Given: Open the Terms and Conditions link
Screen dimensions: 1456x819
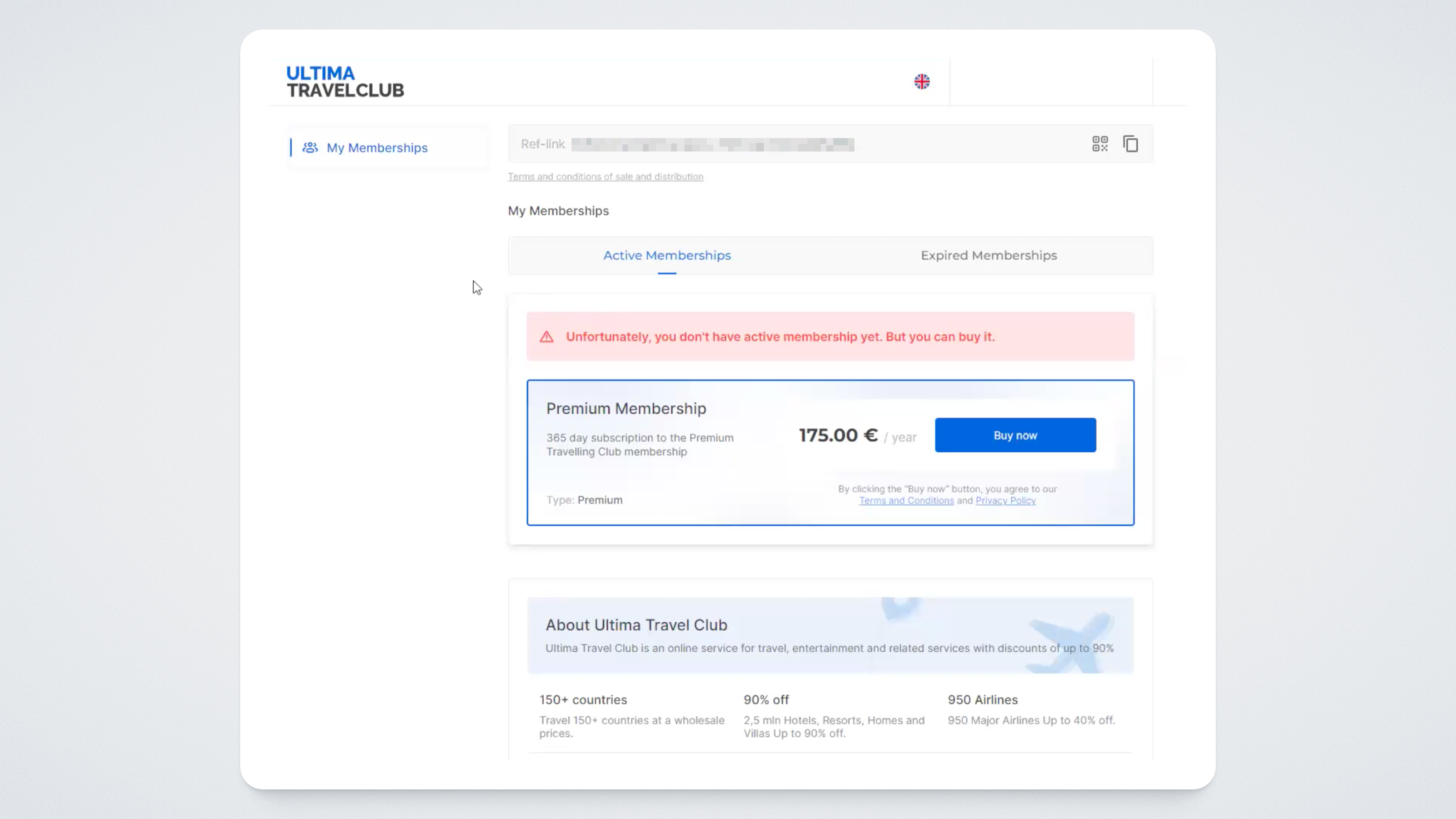Looking at the screenshot, I should tap(906, 501).
